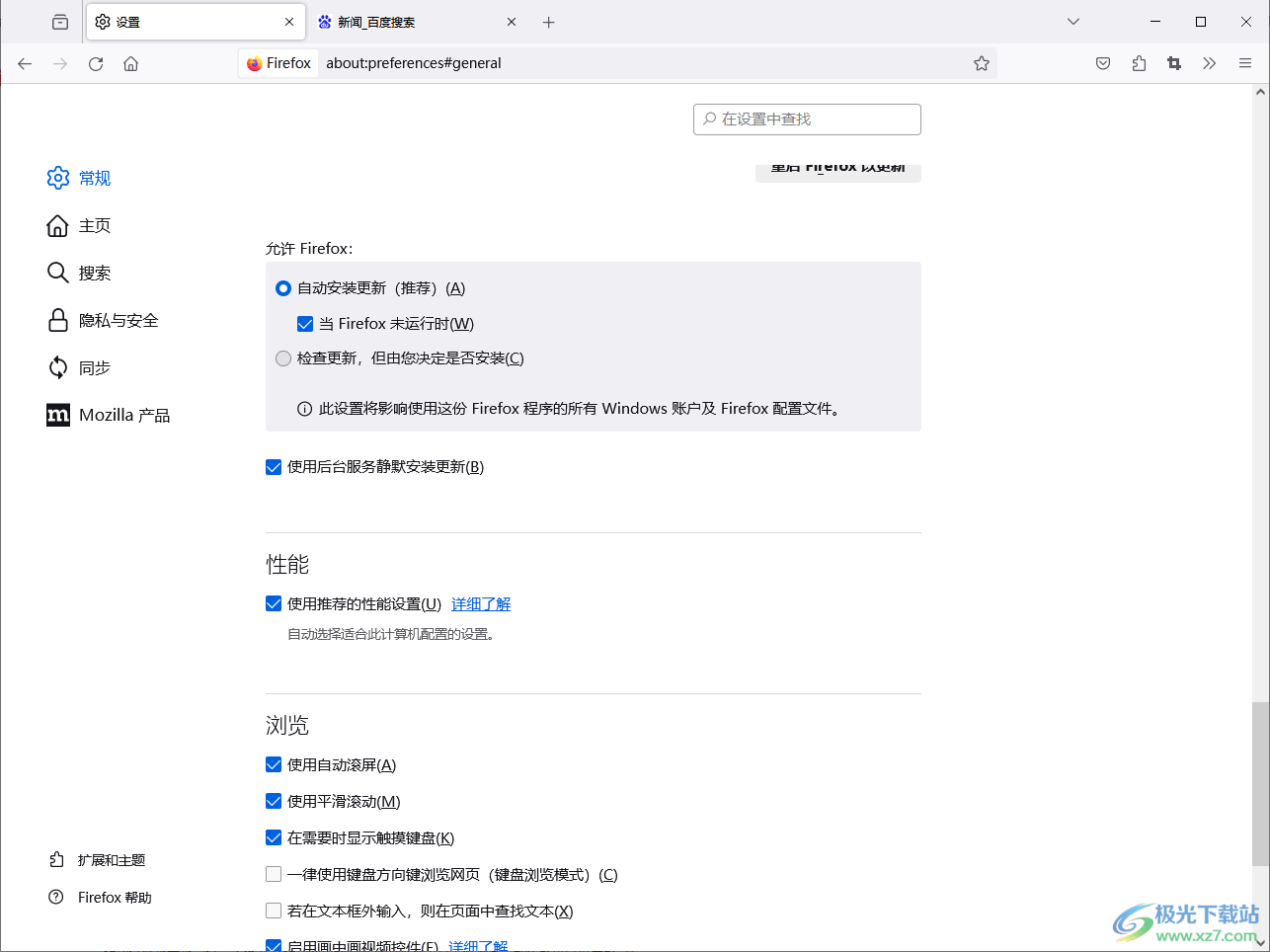Click the vertical scrollbar thumb
1270x952 pixels.
[1260, 784]
